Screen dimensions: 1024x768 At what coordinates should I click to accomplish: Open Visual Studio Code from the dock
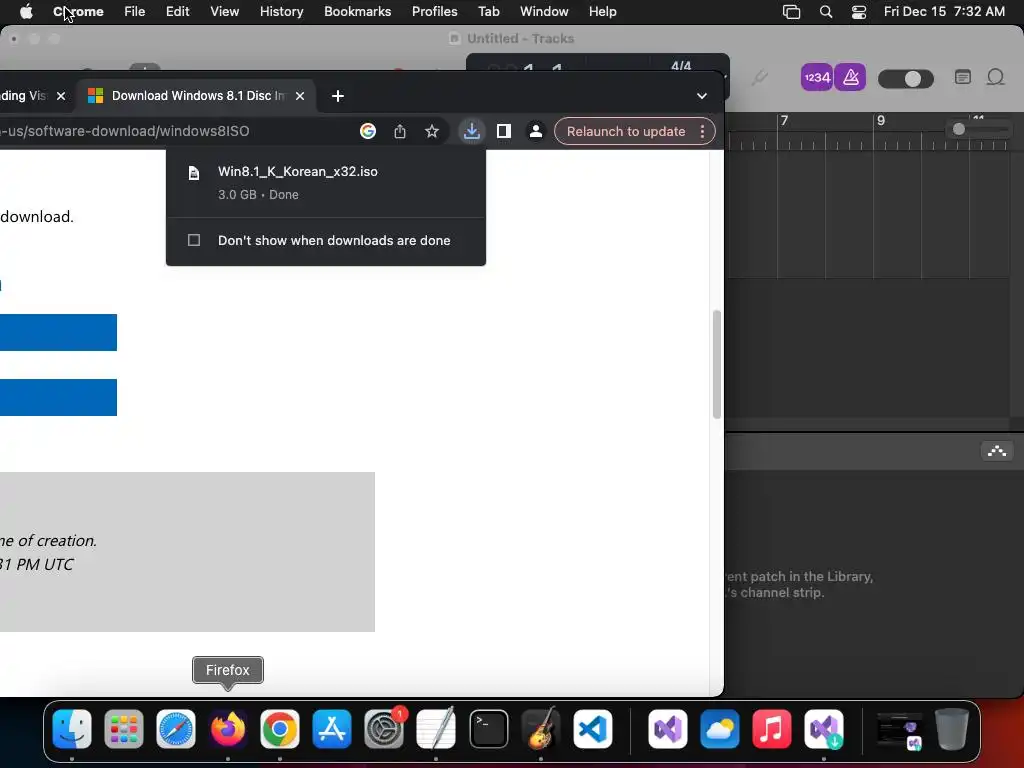click(x=593, y=729)
